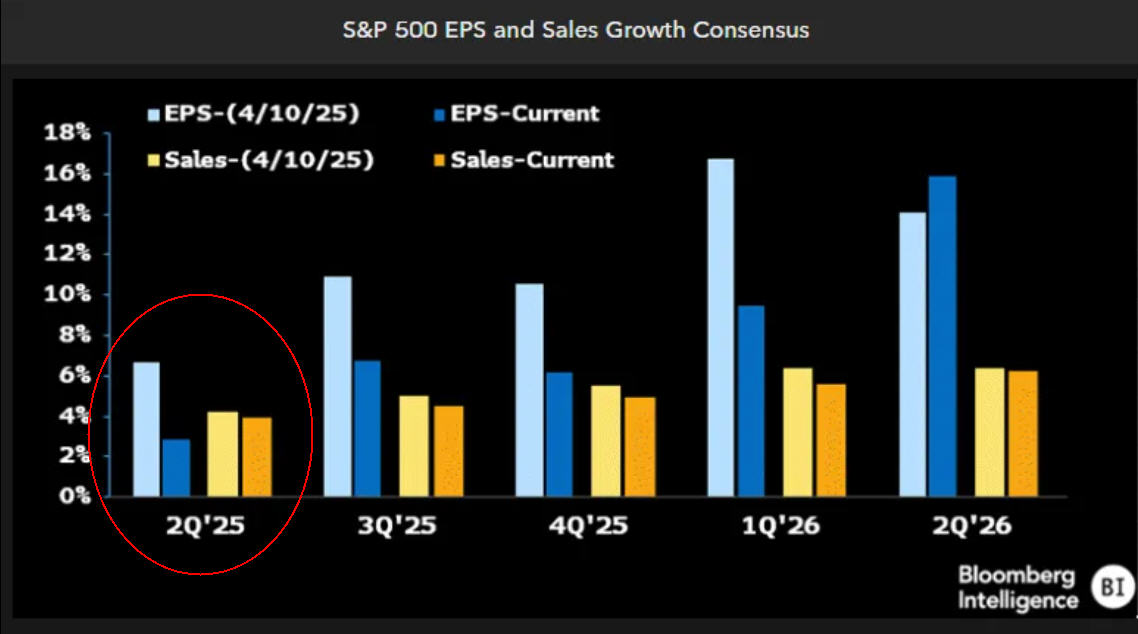Viewport: 1138px width, 634px height.
Task: Select the EPS-Current legend label
Action: 525,114
